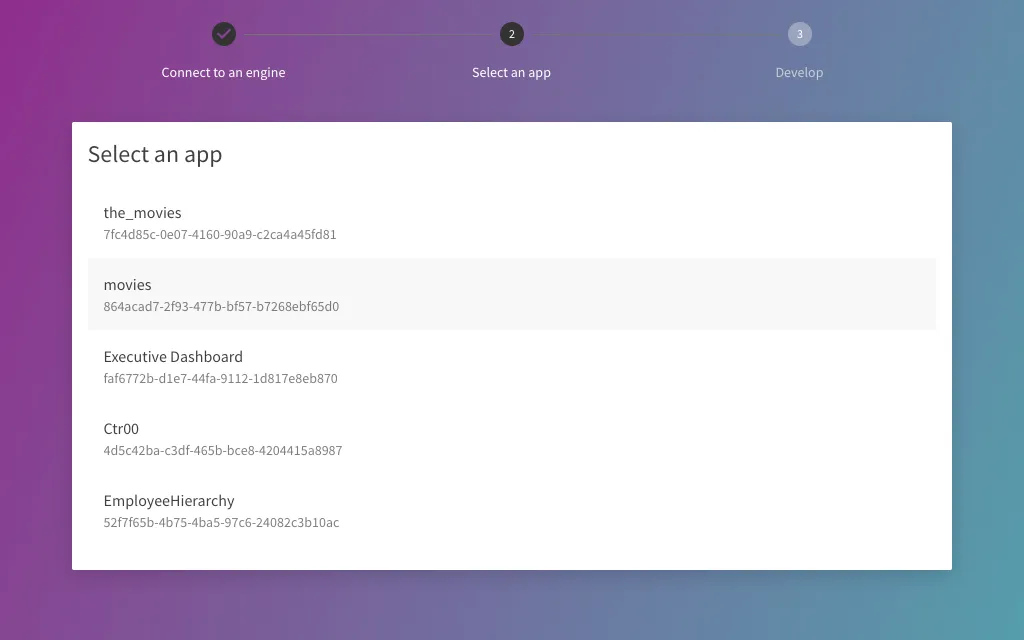Viewport: 1024px width, 640px height.
Task: Click the Connect to an engine label
Action: tap(223, 72)
